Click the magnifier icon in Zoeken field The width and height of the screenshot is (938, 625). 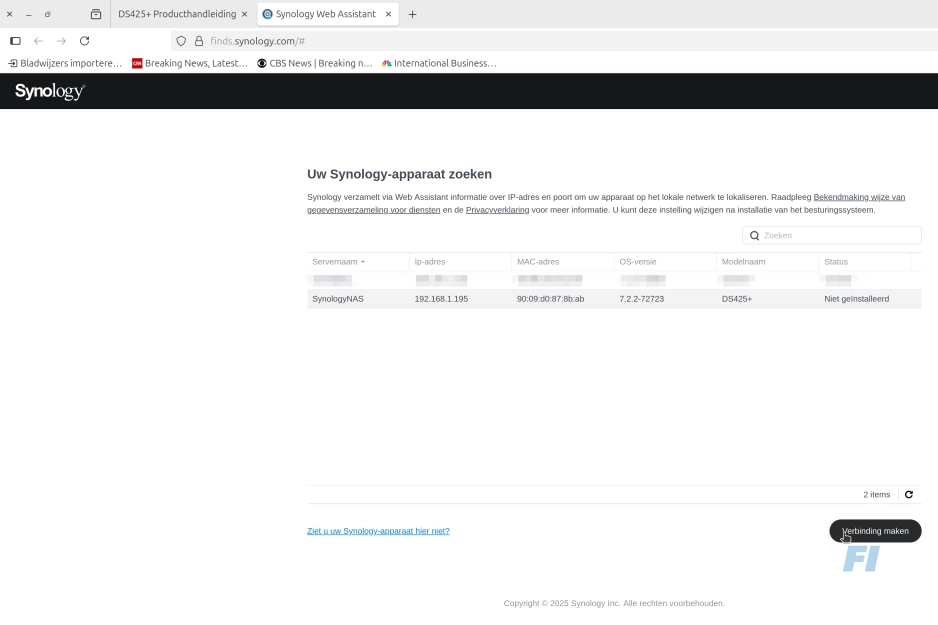[x=754, y=236]
